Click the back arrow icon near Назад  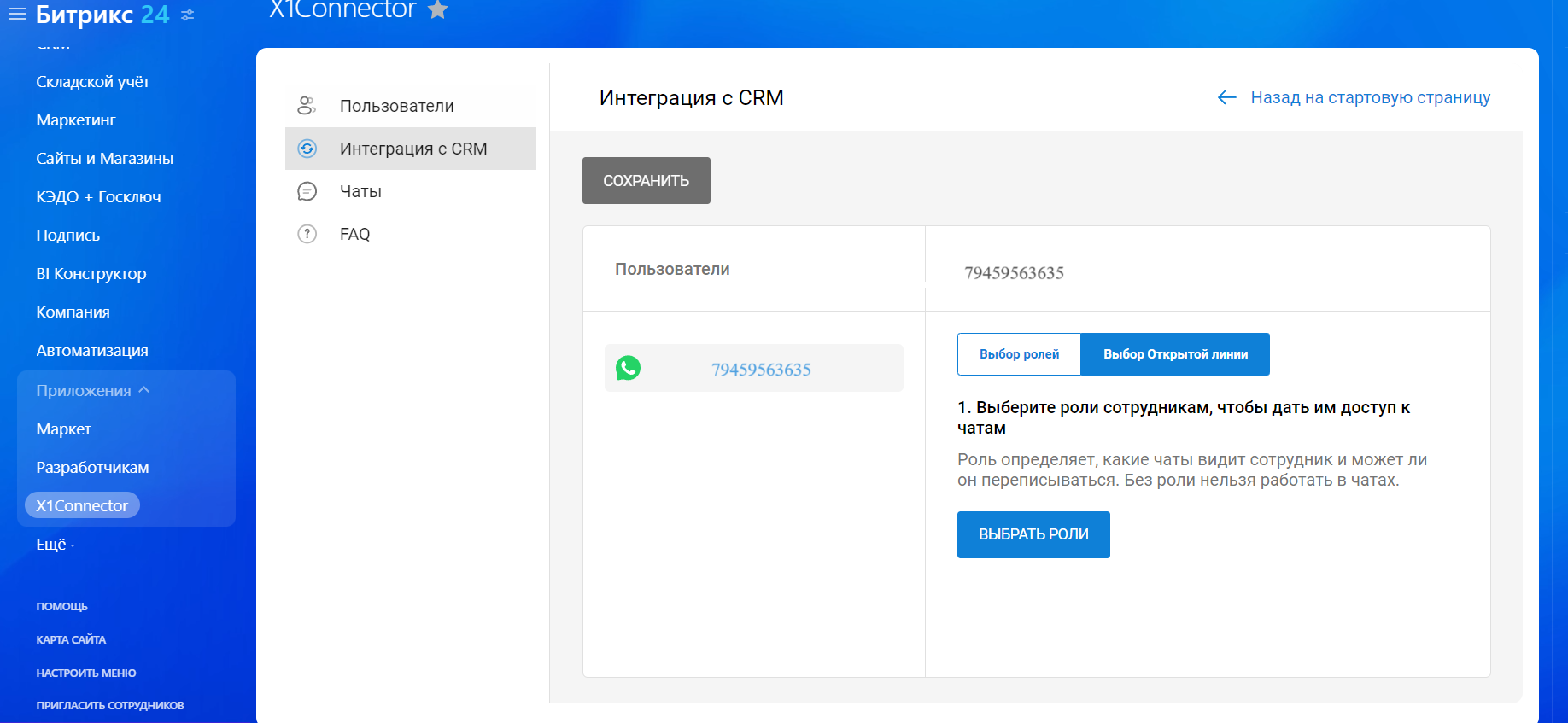[x=1226, y=98]
